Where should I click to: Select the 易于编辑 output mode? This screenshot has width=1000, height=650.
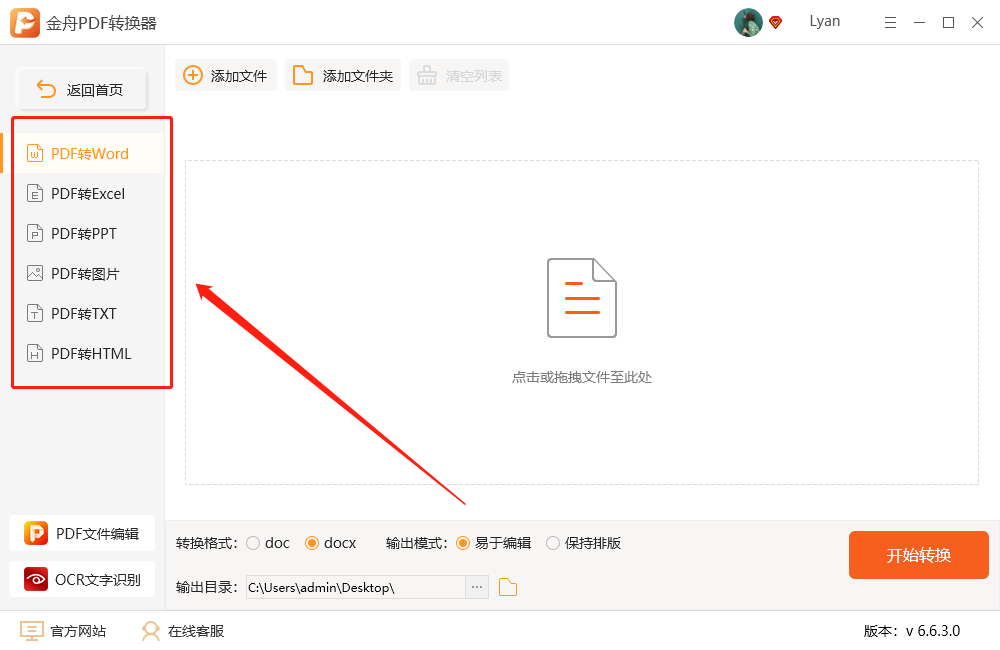(x=462, y=543)
